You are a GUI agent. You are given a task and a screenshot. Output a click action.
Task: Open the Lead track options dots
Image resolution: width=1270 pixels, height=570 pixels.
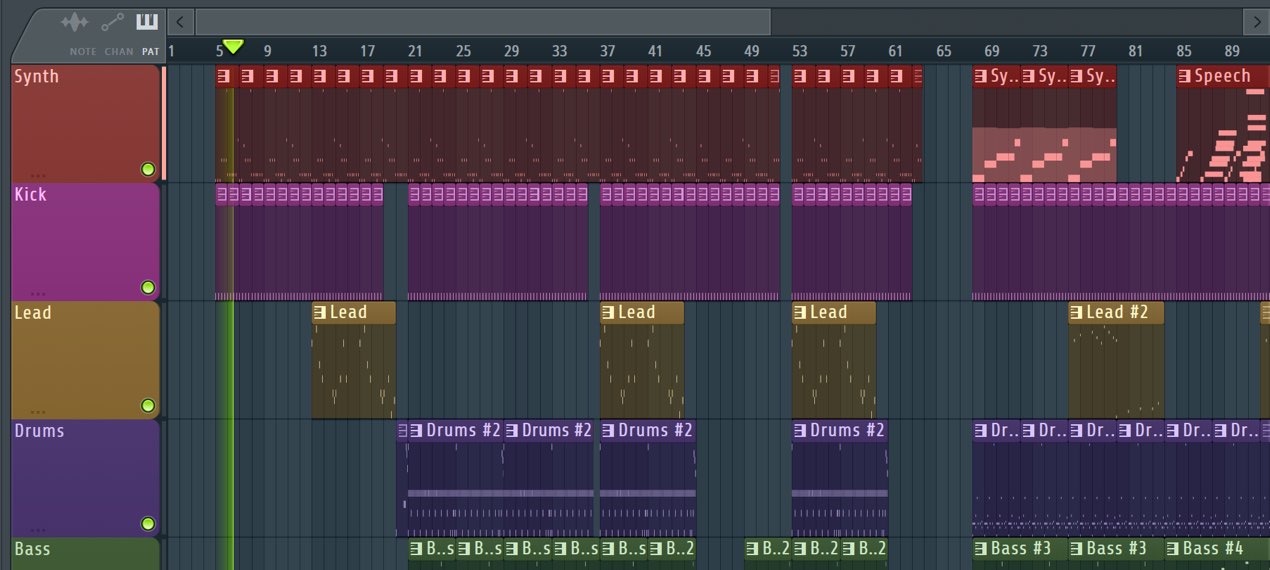[38, 411]
